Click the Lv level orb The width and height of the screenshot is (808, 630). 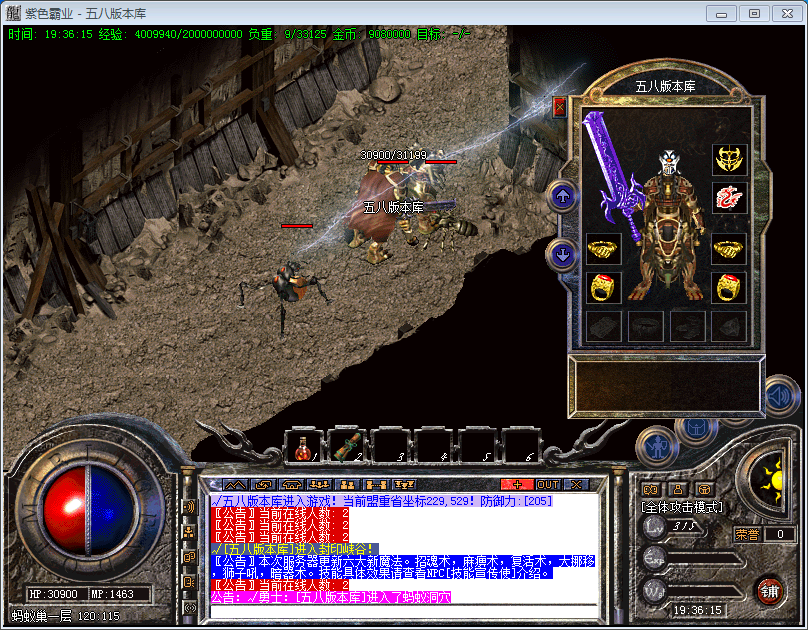coord(655,526)
